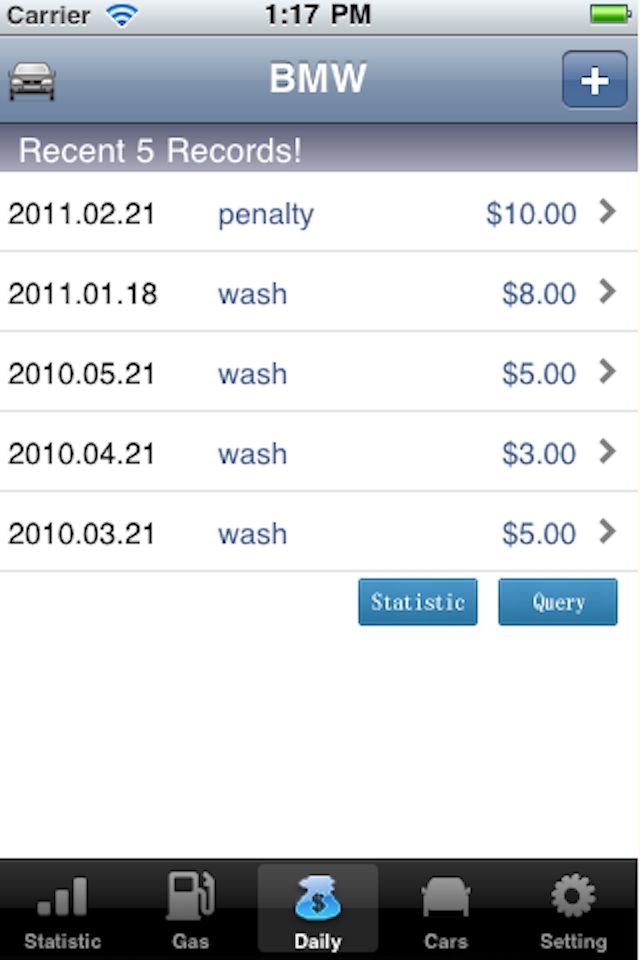Expand the penalty $10.00 record chevron
Screen dimensions: 640x960
607,211
